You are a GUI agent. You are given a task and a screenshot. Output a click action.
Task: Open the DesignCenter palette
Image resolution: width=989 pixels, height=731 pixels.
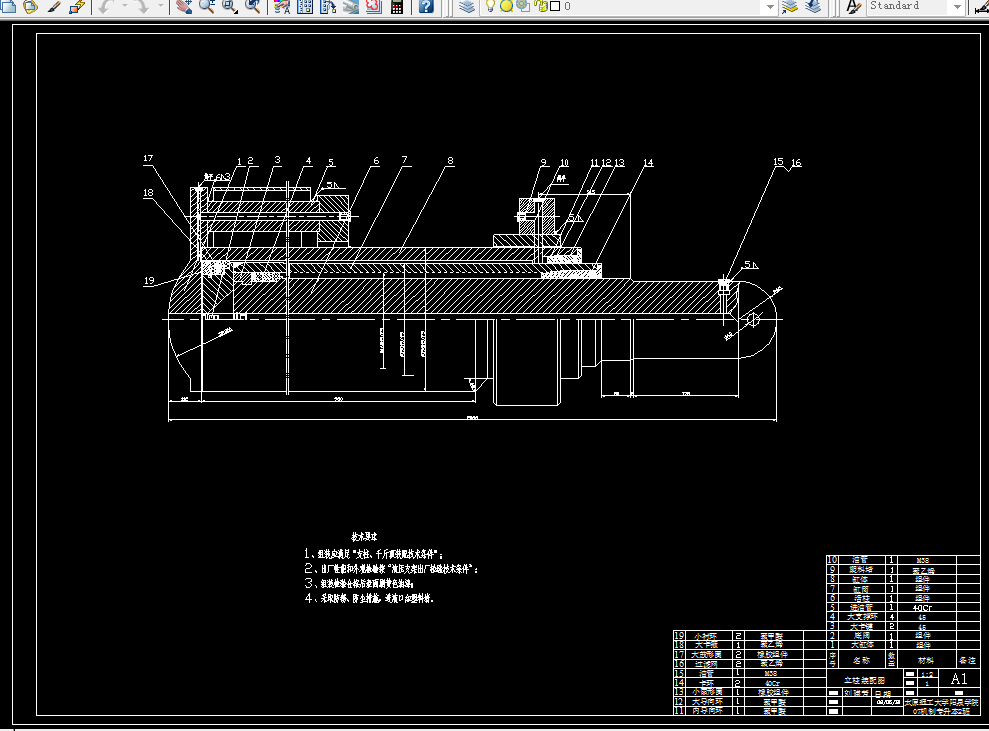click(x=305, y=6)
